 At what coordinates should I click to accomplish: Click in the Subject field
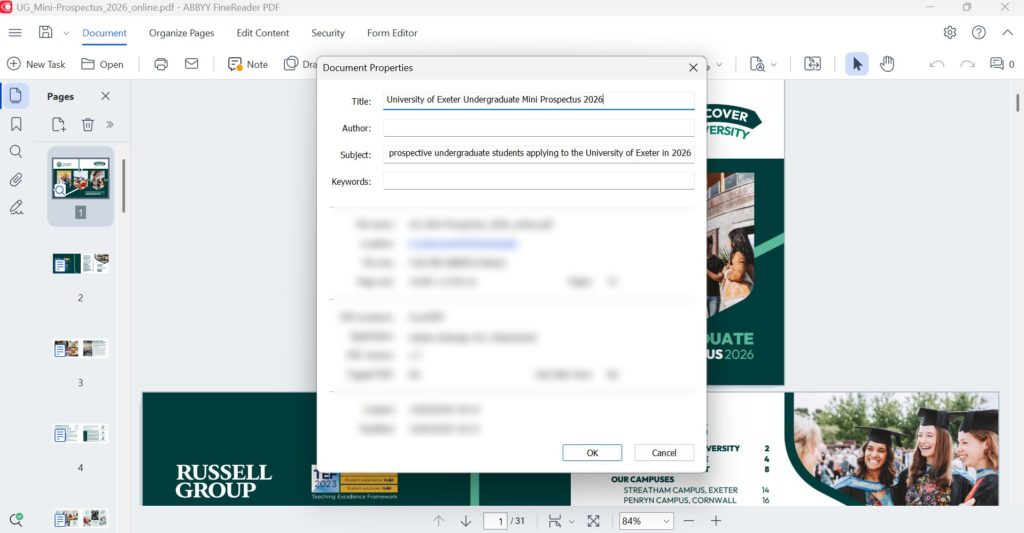coord(538,153)
